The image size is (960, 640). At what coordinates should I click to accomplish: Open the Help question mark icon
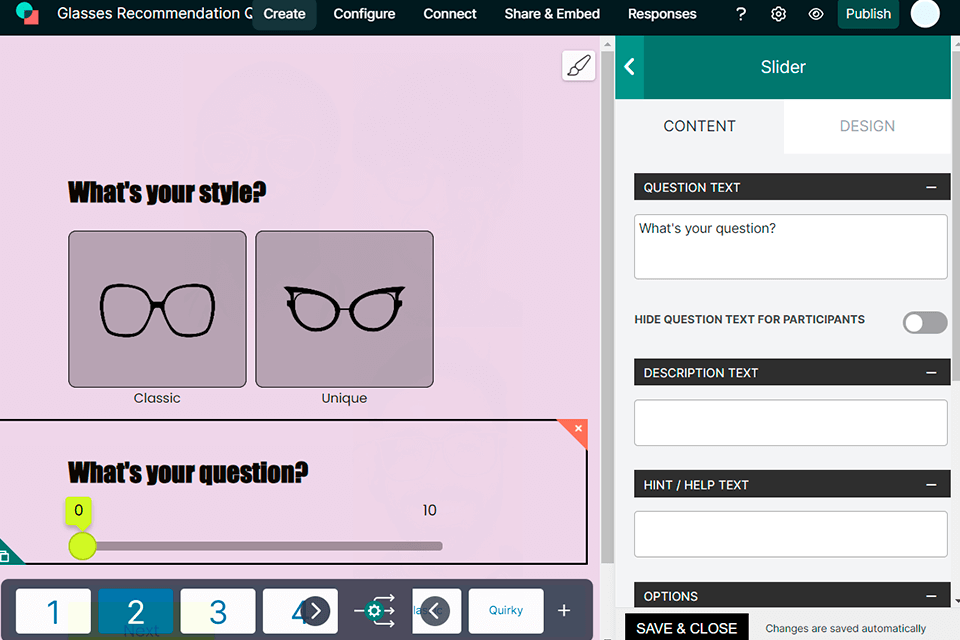[741, 13]
